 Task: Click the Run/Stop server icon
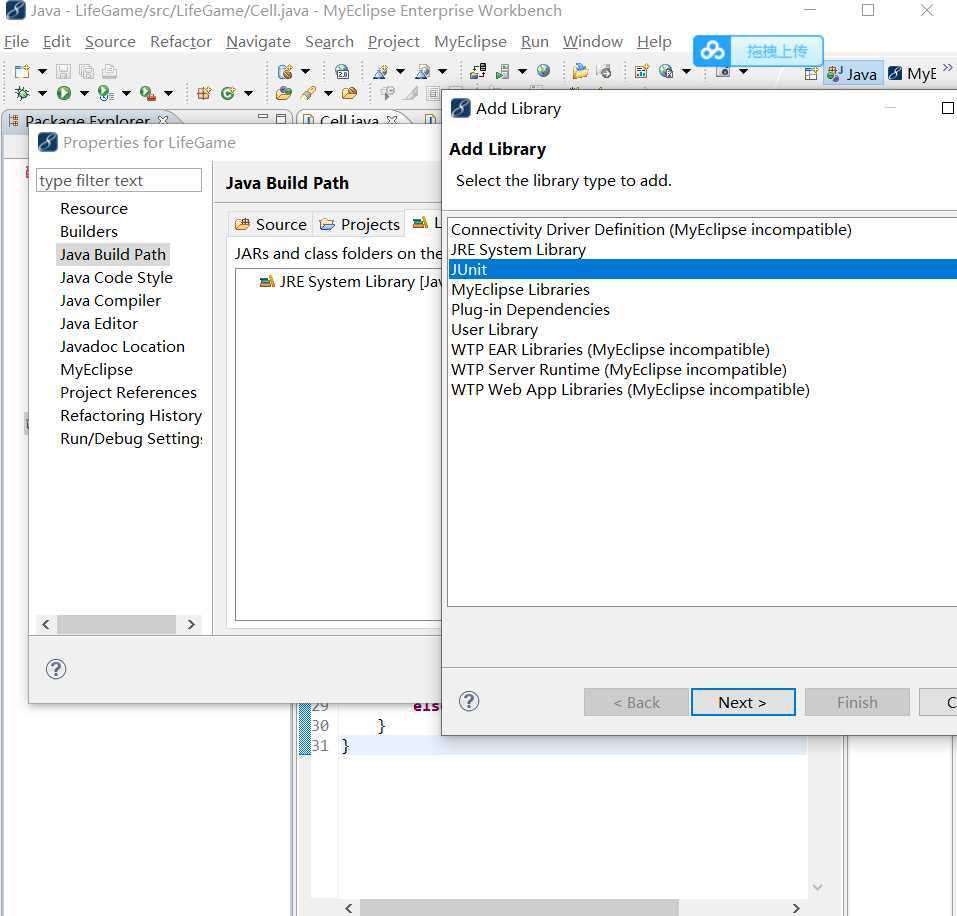point(502,71)
